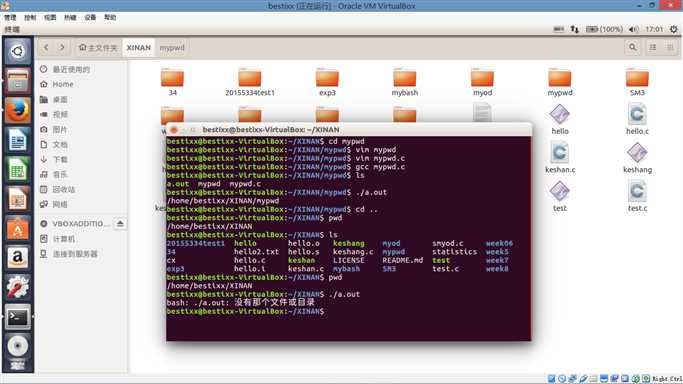Viewport: 683px width, 384px height.
Task: Go forward in the file manager
Action: [x=62, y=47]
